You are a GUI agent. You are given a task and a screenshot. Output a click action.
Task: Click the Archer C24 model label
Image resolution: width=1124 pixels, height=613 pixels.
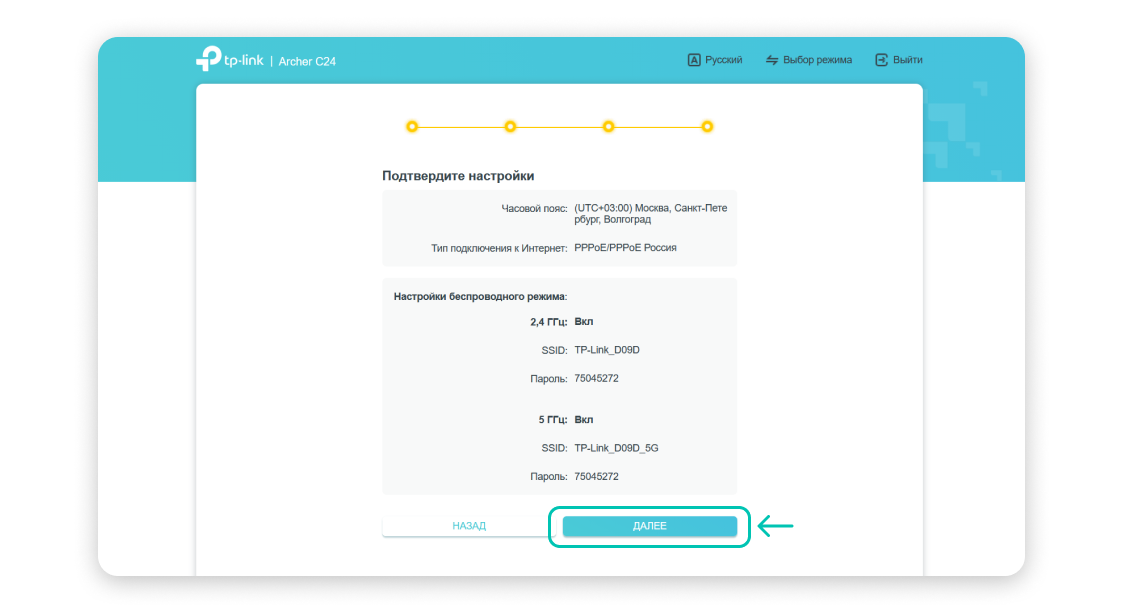(x=307, y=62)
